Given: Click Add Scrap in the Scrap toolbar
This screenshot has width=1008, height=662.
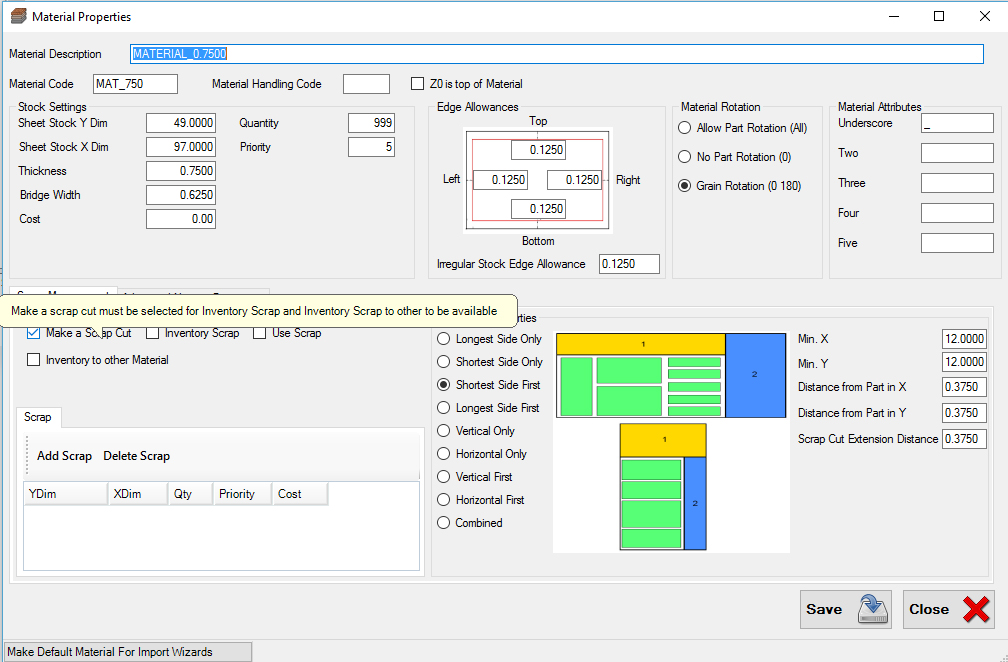Looking at the screenshot, I should point(62,455).
